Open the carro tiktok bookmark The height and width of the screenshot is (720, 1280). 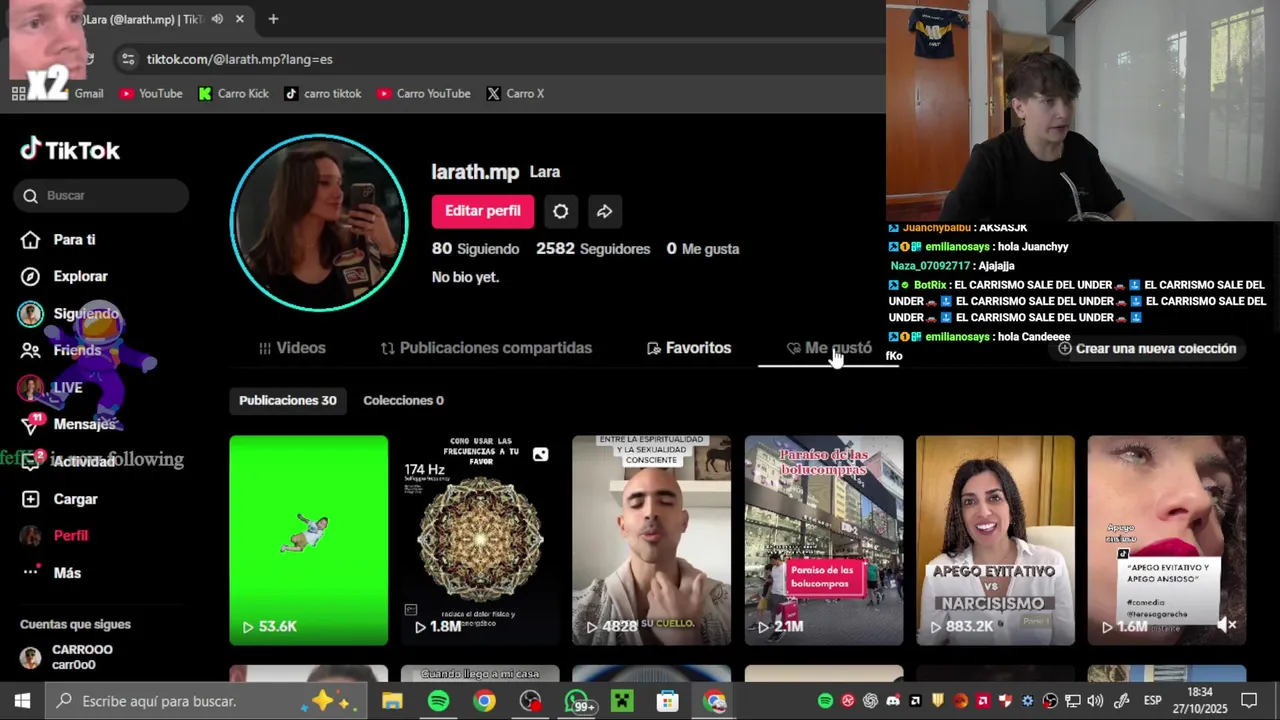pos(322,94)
